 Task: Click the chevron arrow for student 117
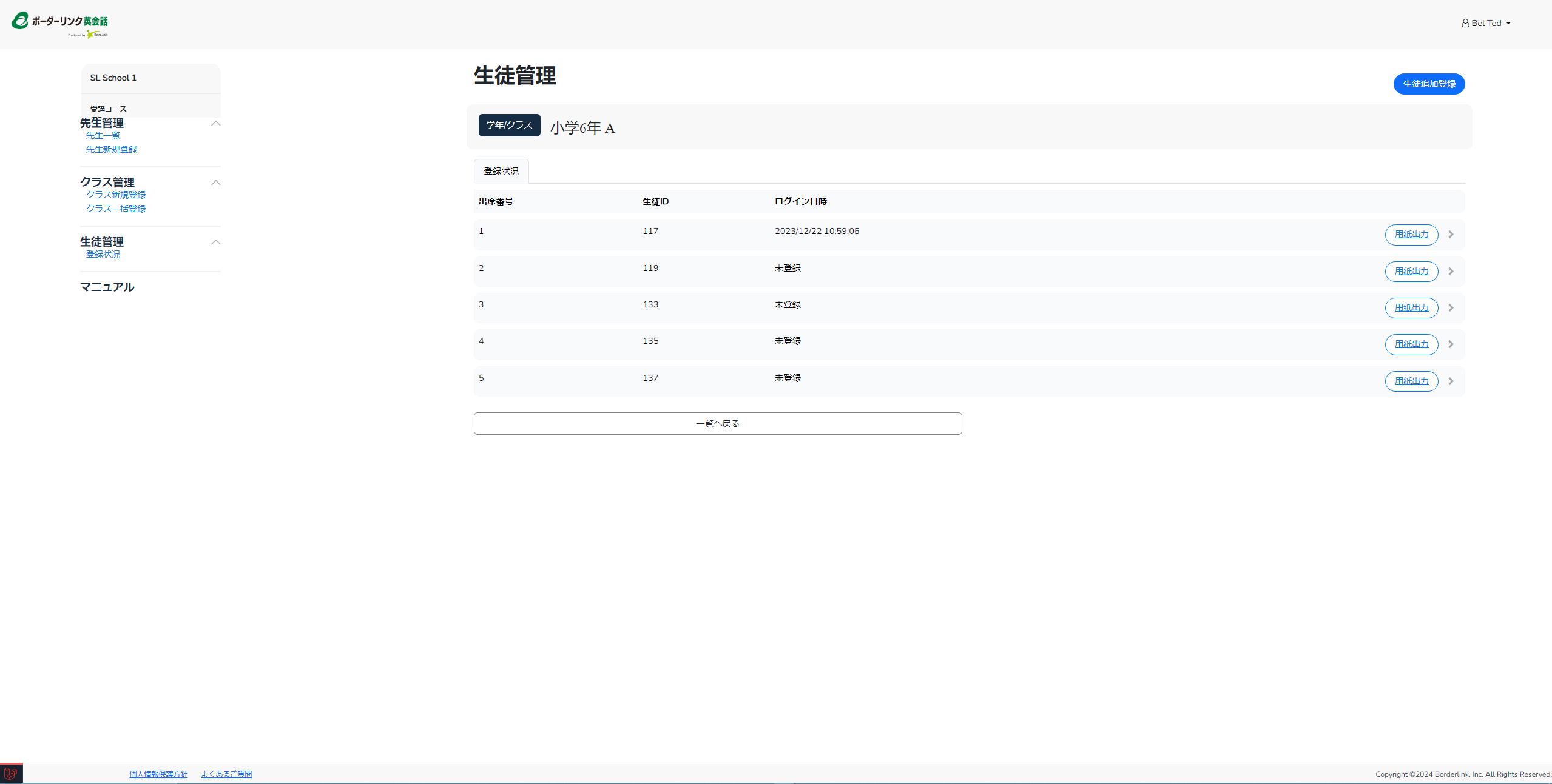pyautogui.click(x=1451, y=235)
